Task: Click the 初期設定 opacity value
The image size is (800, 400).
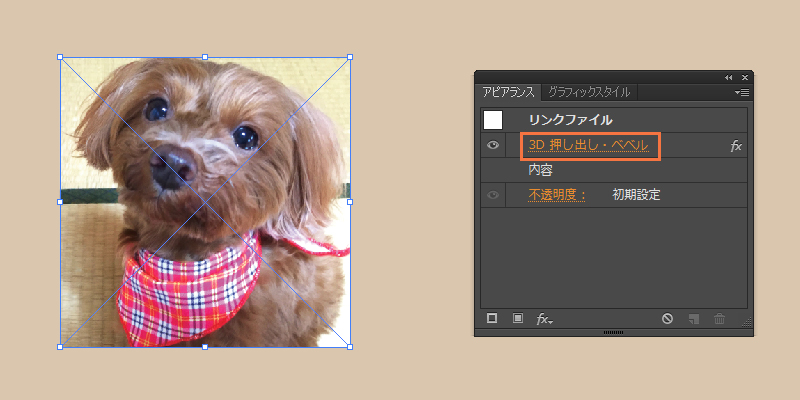Action: [x=636, y=194]
